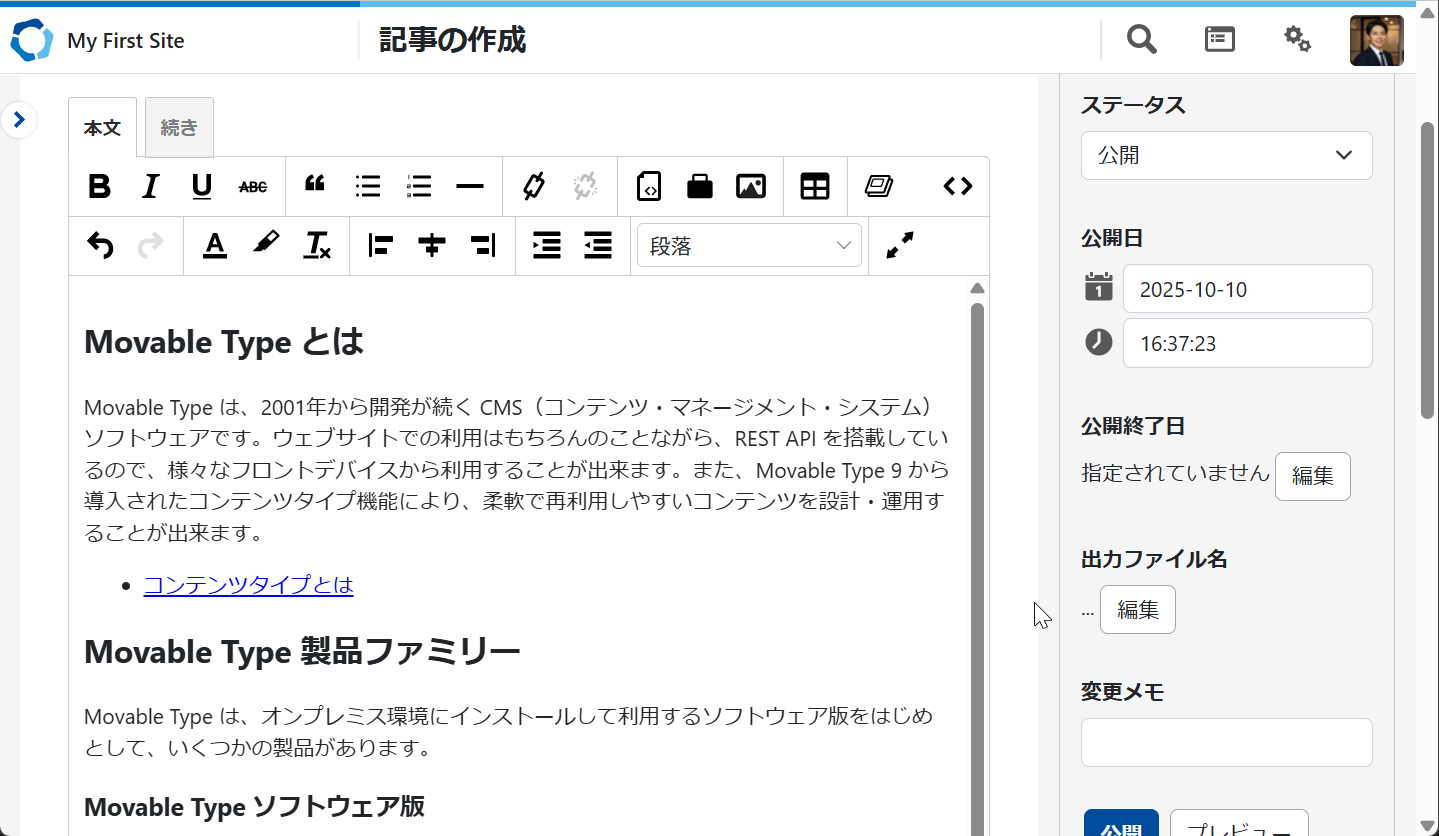Insert an image into the article
The image size is (1439, 836).
point(750,187)
